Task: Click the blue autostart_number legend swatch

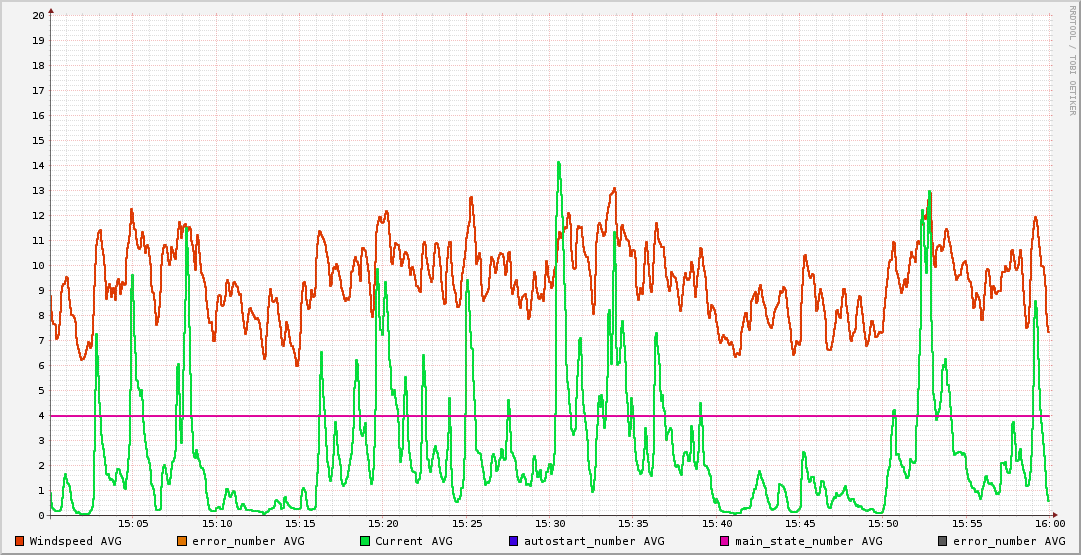Action: pyautogui.click(x=514, y=541)
